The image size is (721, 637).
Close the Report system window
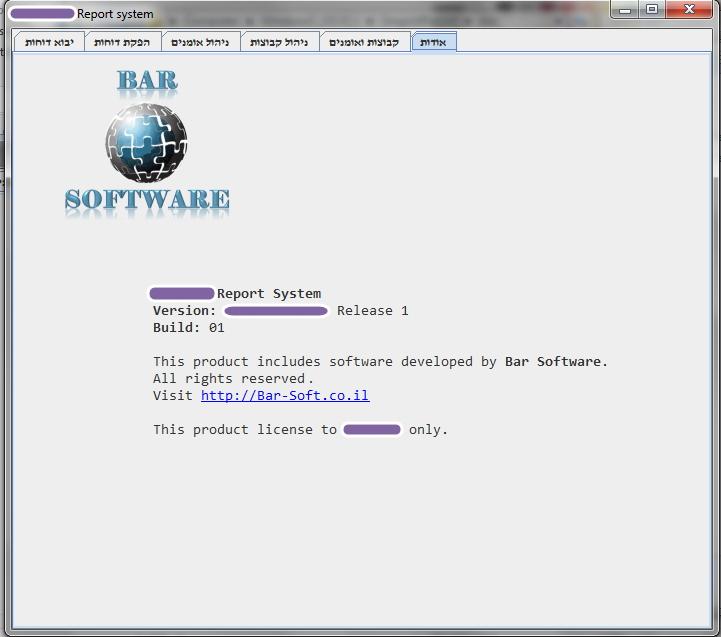coord(689,10)
